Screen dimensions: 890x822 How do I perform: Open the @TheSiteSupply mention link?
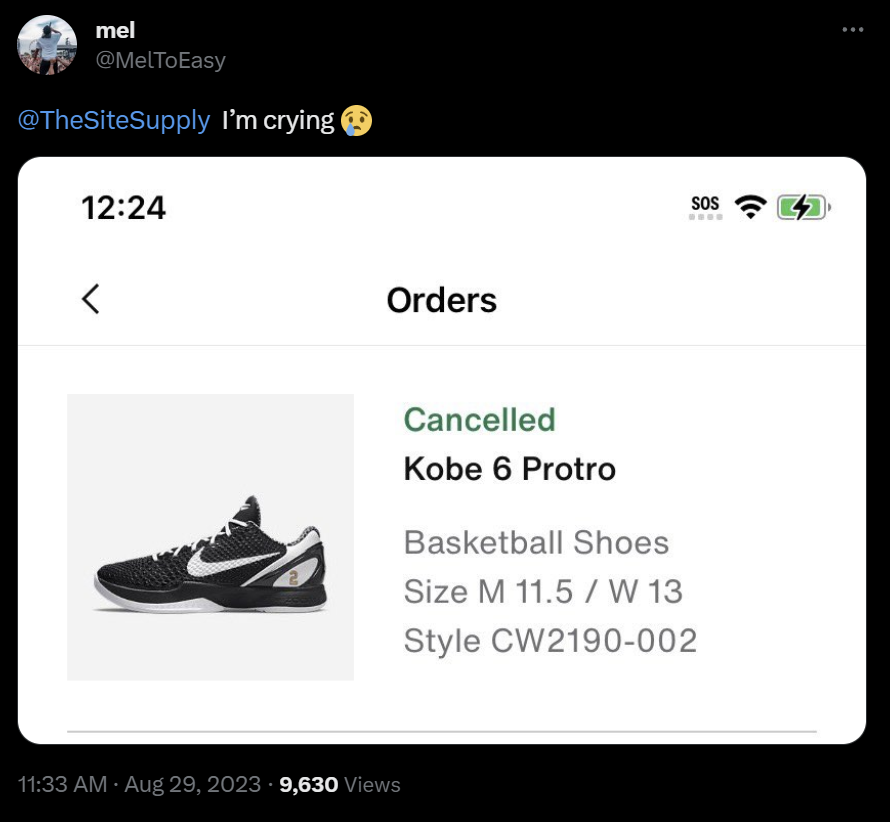[114, 121]
